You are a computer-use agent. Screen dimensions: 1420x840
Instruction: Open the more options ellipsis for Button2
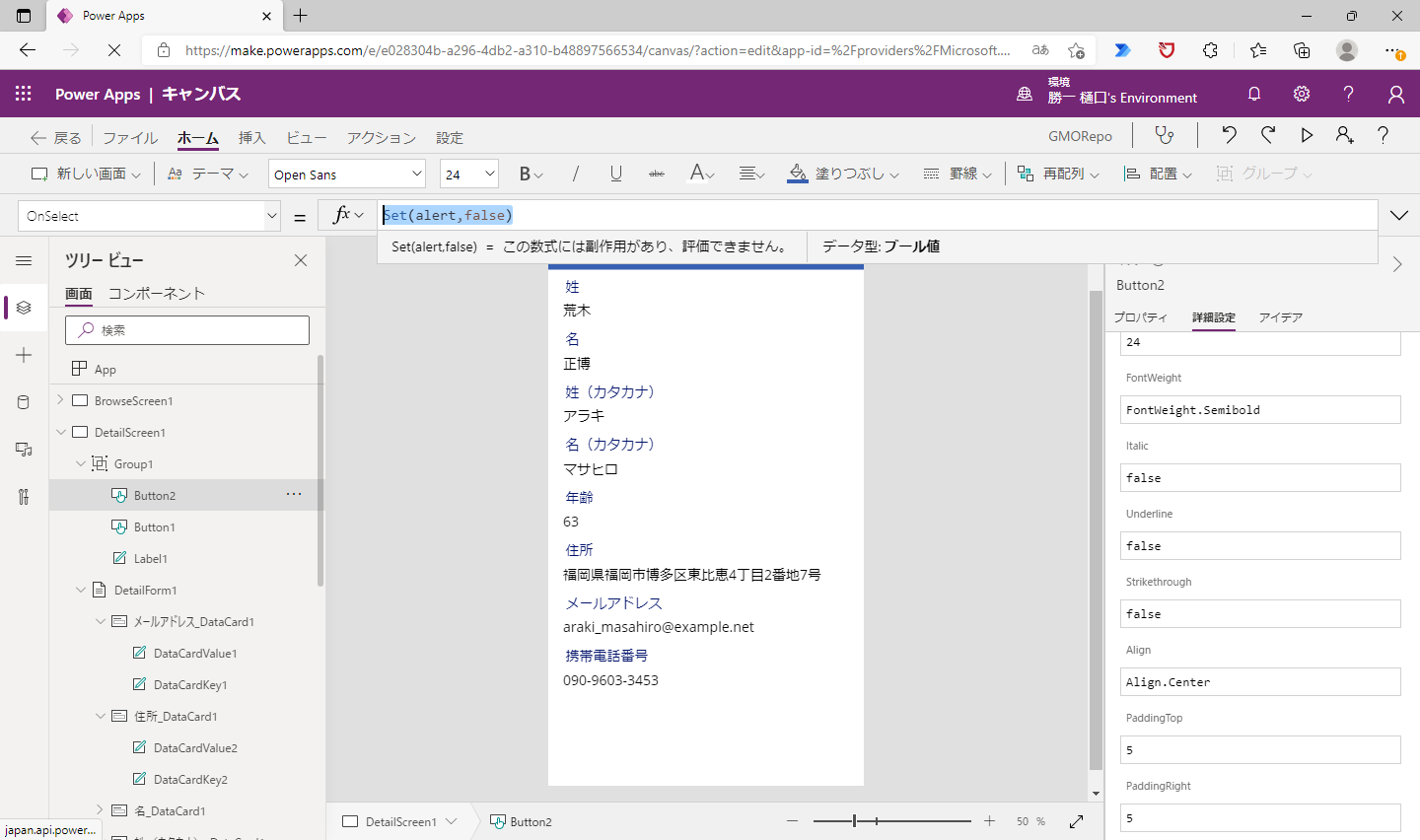[x=294, y=494]
